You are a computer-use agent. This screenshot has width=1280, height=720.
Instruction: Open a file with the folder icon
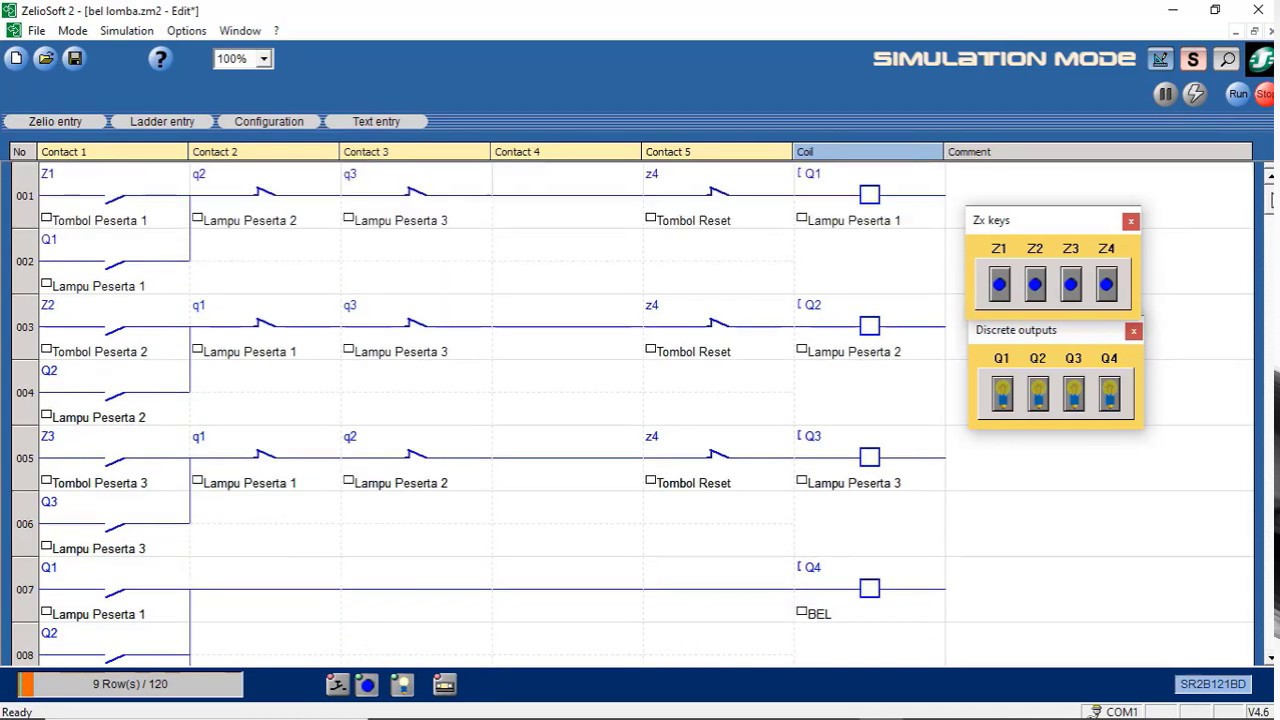[45, 59]
